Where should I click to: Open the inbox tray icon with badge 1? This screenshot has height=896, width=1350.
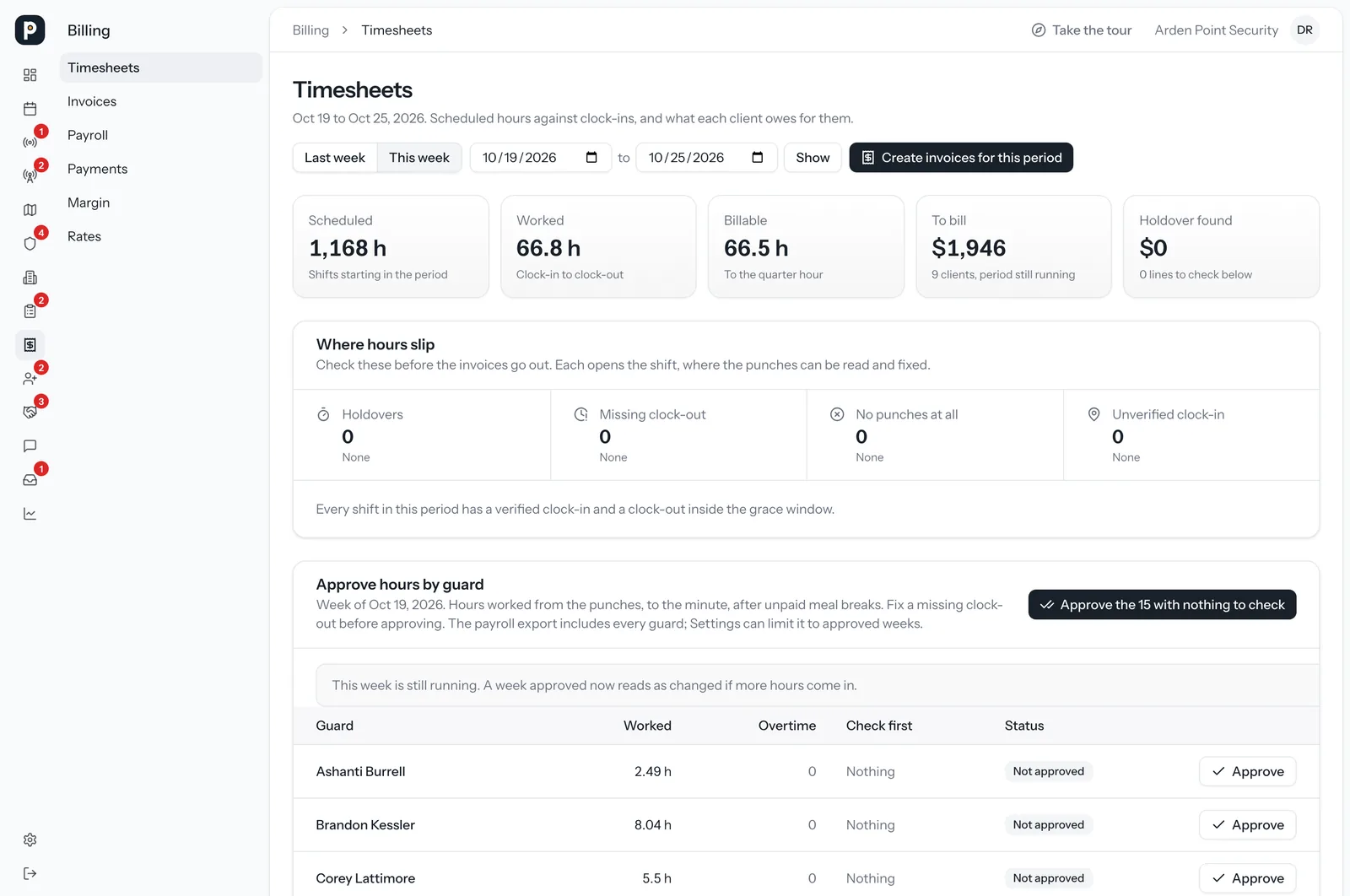coord(30,480)
